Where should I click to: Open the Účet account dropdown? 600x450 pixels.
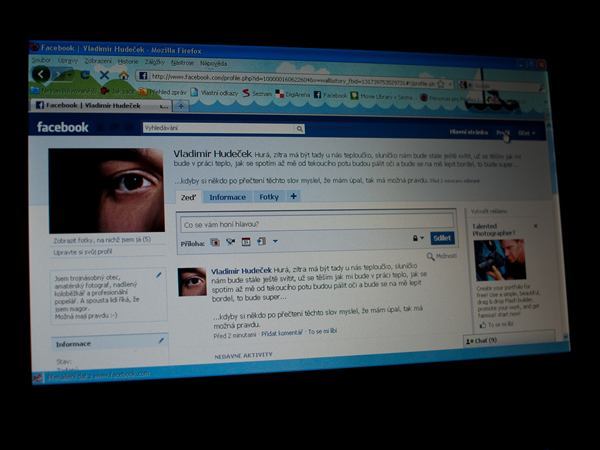[x=526, y=133]
